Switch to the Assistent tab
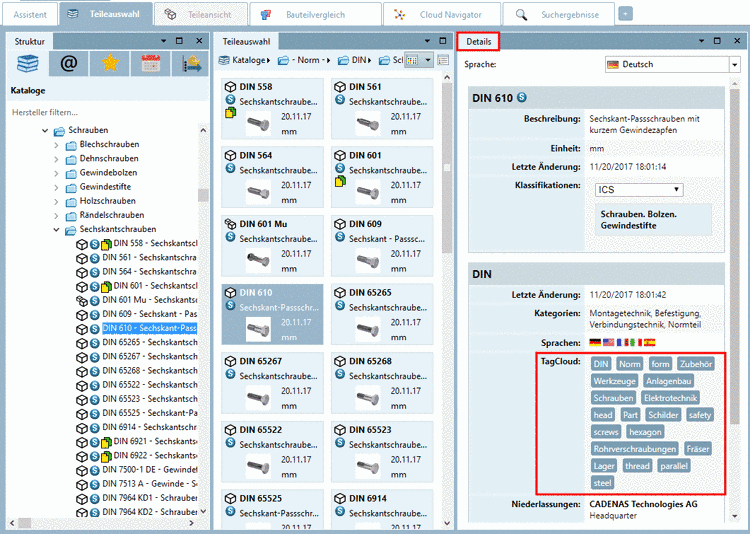Viewport: 750px width, 534px height. pyautogui.click(x=30, y=14)
